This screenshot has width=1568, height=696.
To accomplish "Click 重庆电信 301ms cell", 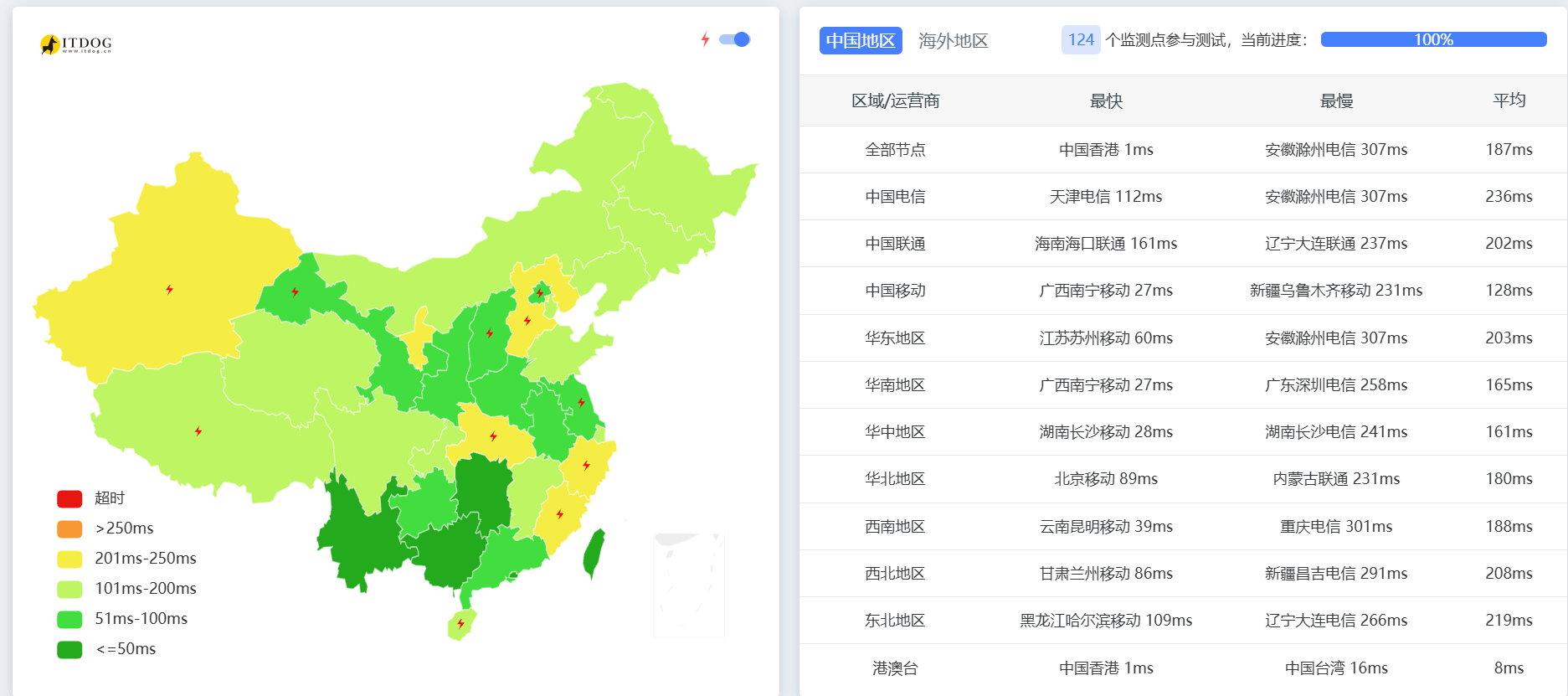I will coord(1336,526).
